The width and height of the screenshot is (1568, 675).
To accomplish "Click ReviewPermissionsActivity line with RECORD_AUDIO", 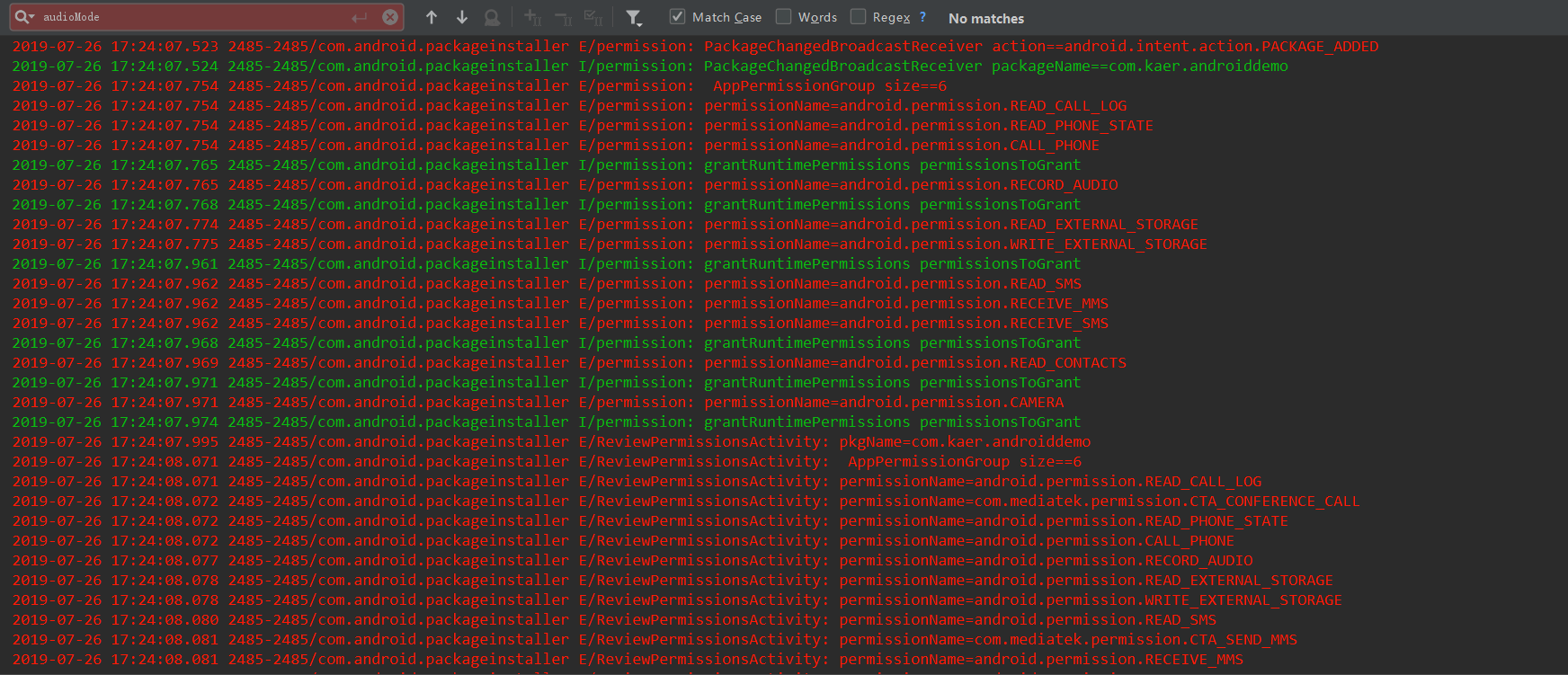I will pos(632,560).
